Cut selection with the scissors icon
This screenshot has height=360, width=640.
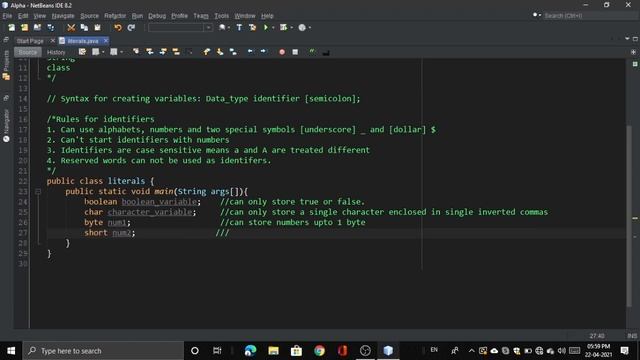point(71,28)
